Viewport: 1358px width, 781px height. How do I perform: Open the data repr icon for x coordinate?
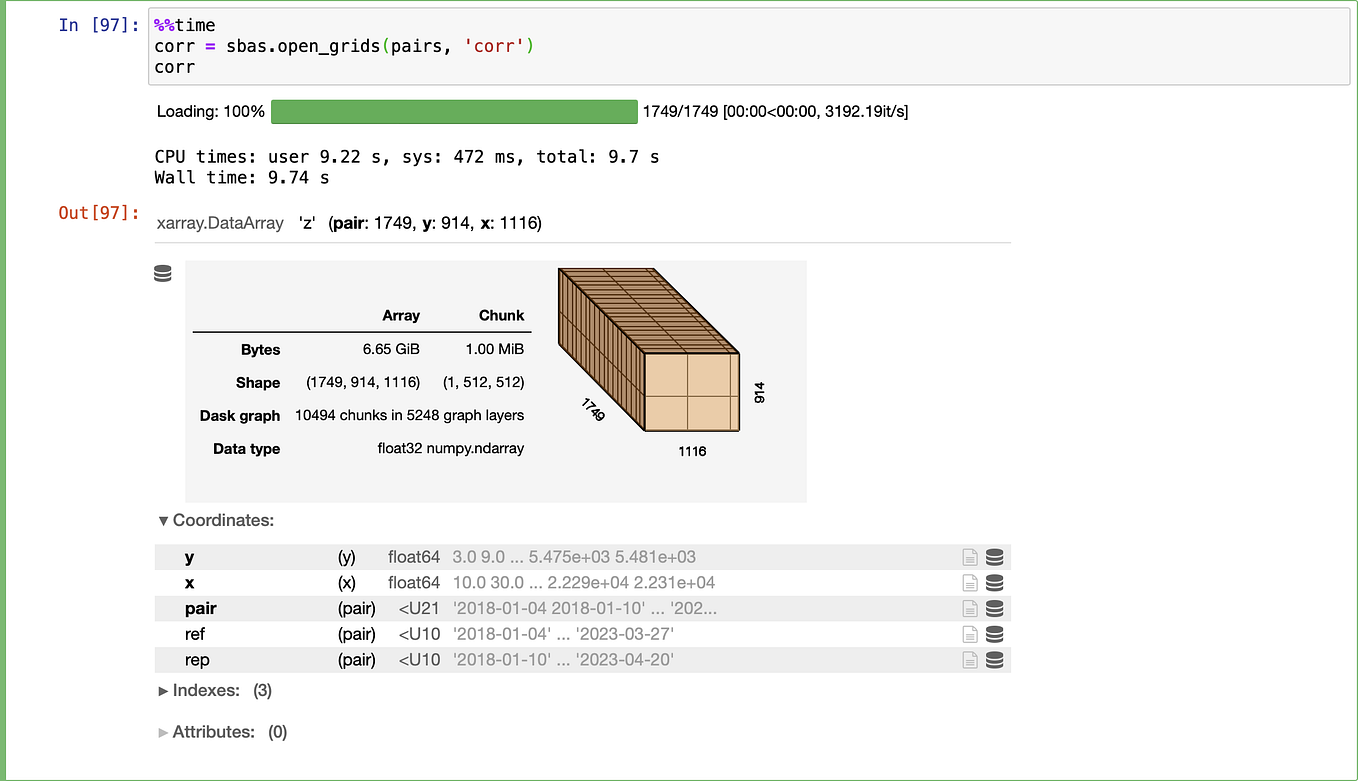point(970,583)
